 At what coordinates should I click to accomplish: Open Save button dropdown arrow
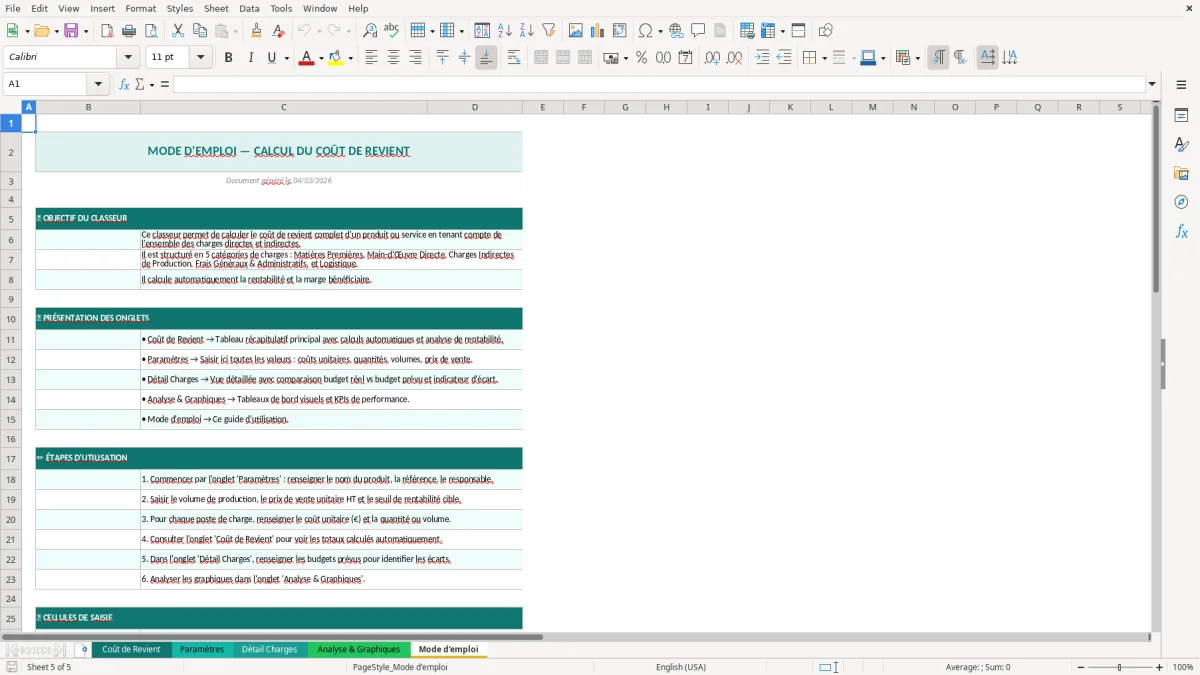[86, 31]
